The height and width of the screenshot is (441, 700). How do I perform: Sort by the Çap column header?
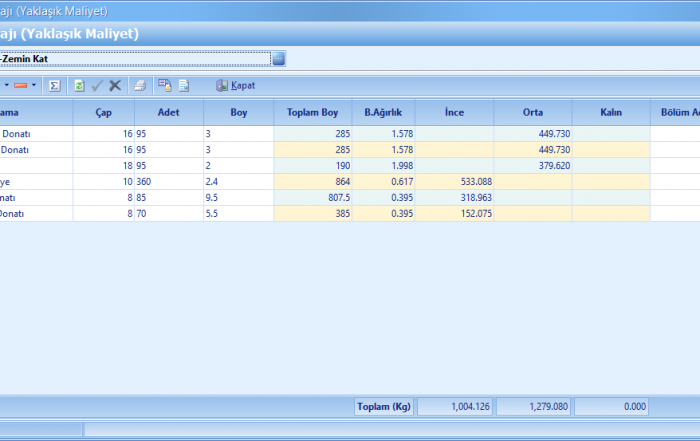click(103, 112)
